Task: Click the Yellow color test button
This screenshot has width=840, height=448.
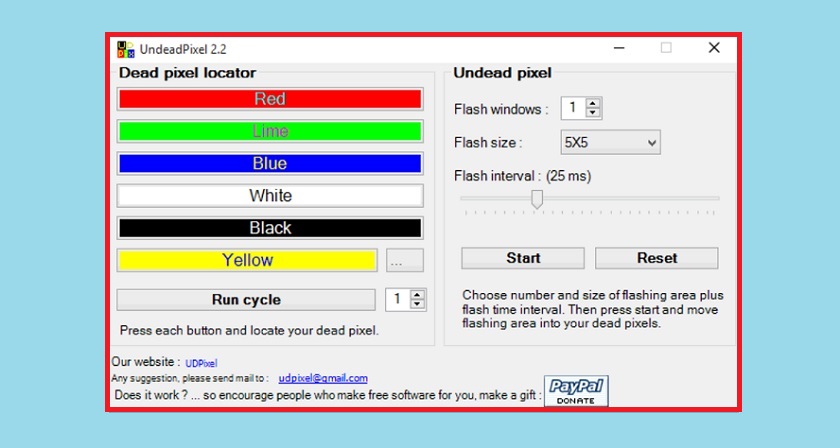Action: [247, 260]
